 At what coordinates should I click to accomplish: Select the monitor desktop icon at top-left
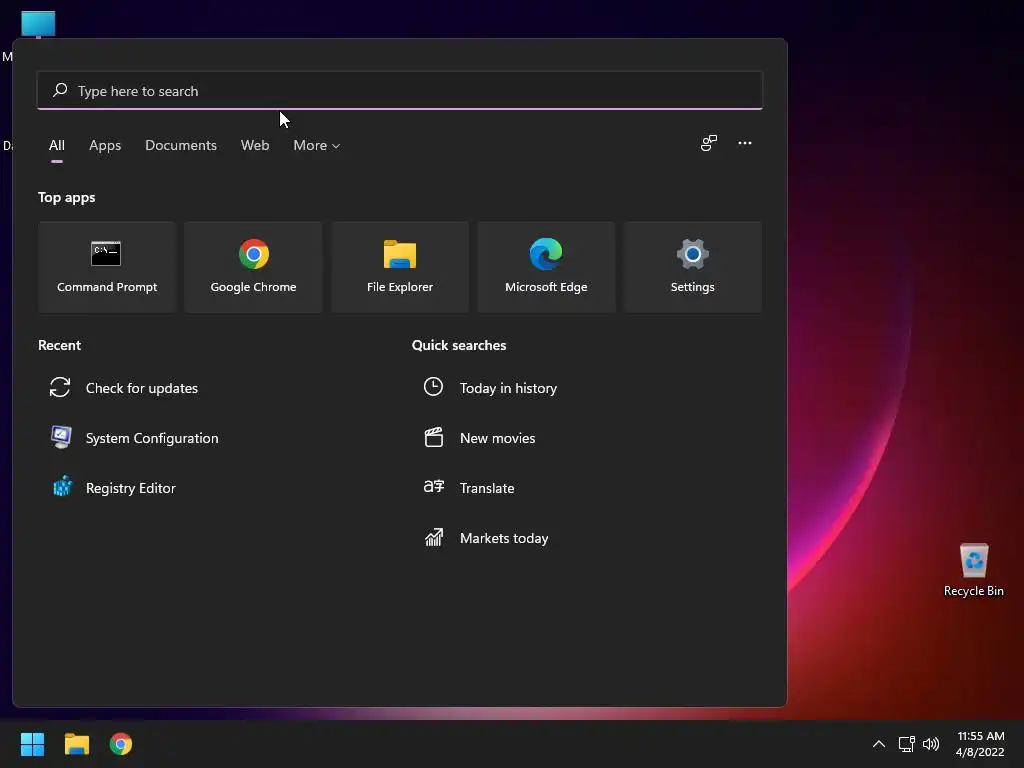38,24
